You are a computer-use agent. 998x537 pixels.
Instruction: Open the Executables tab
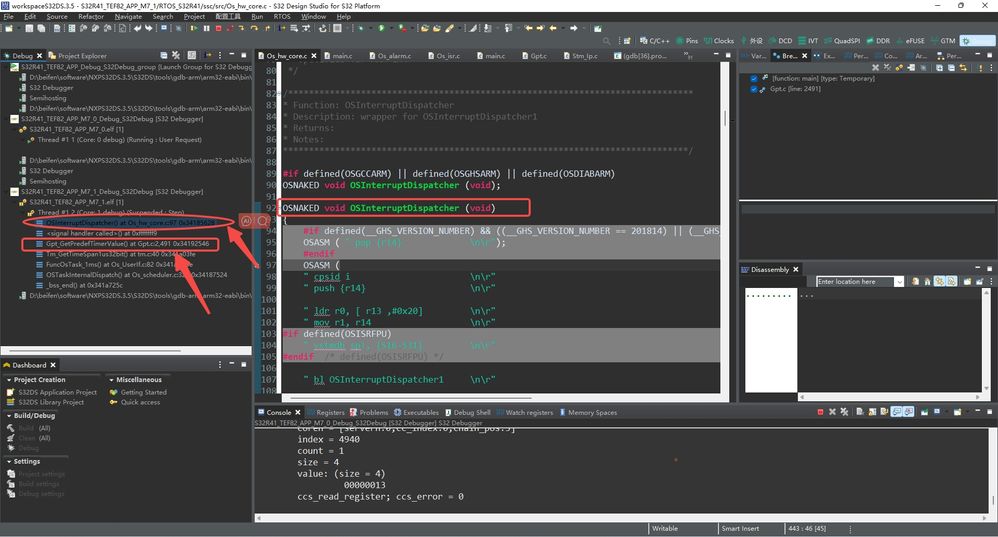[416, 412]
